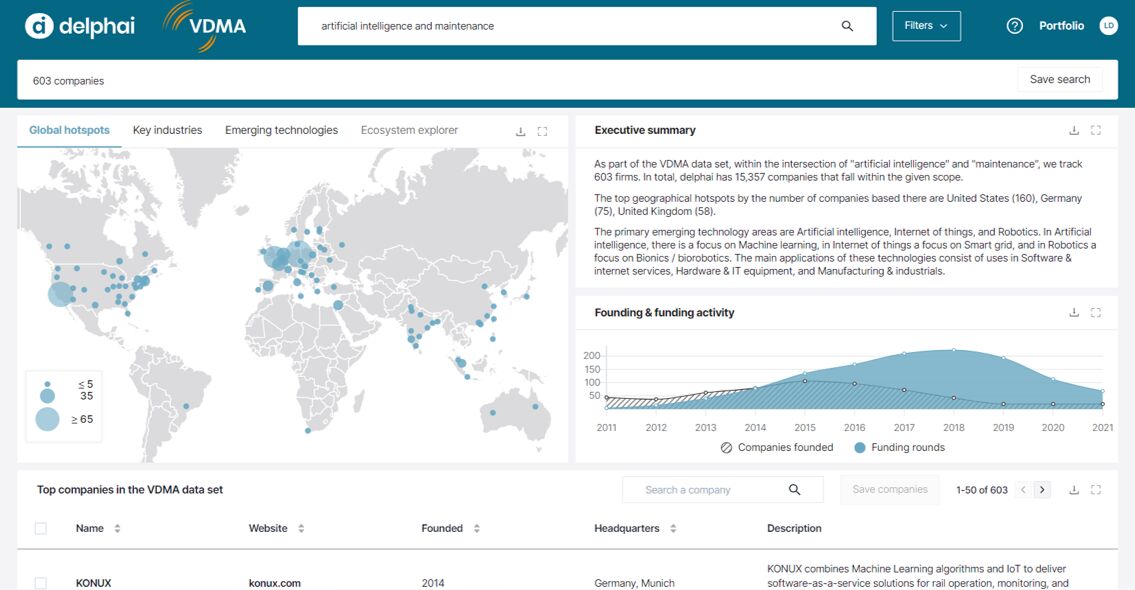Image resolution: width=1135 pixels, height=590 pixels.
Task: Open the Emerging technologies tab
Action: coord(281,130)
